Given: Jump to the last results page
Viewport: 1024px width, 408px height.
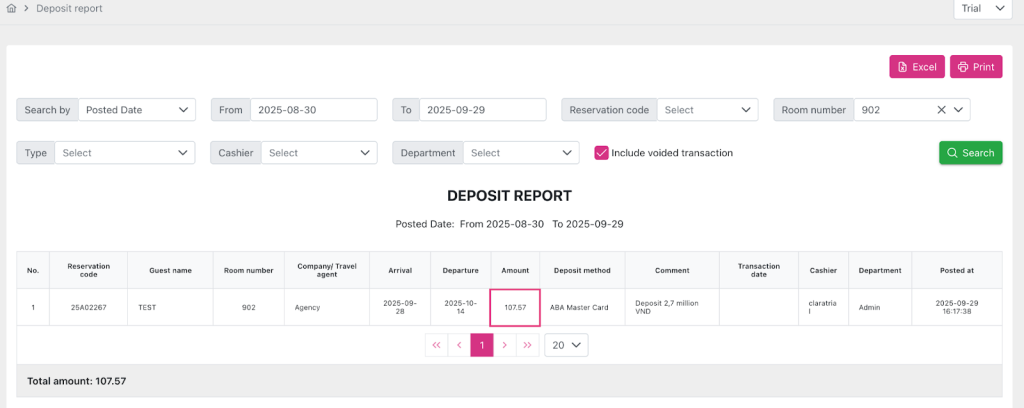Looking at the screenshot, I should point(528,345).
